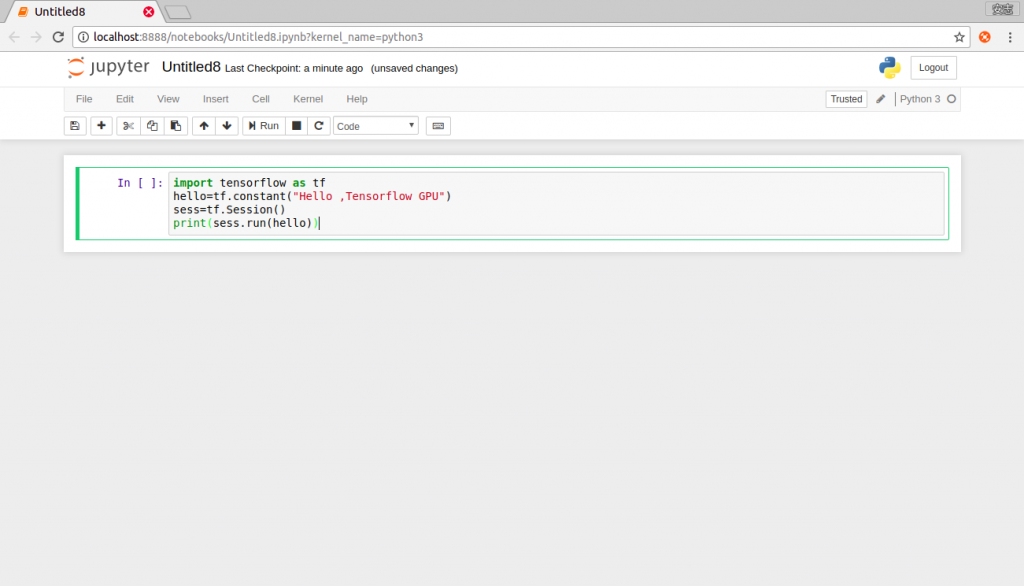This screenshot has height=586, width=1024.
Task: Go forward in browser history
Action: (x=36, y=37)
